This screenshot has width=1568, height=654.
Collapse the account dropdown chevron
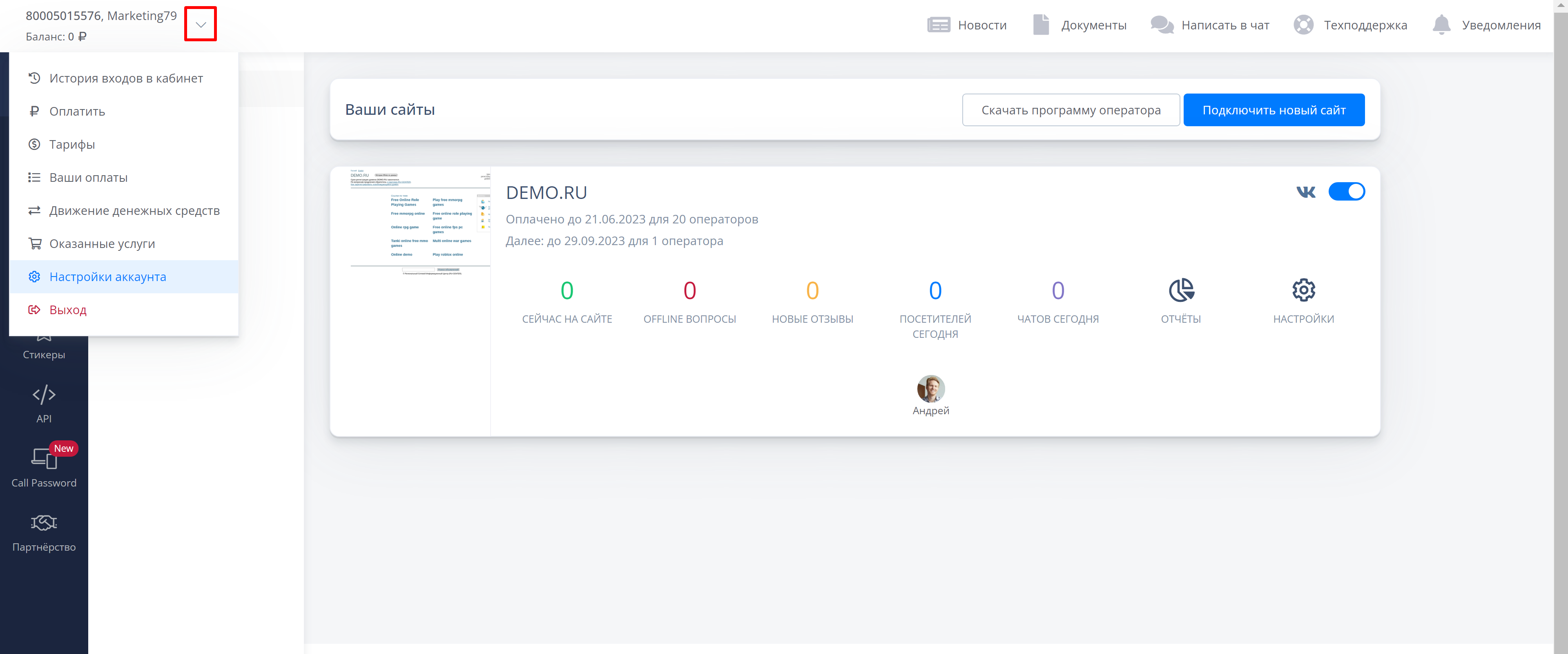[x=200, y=25]
